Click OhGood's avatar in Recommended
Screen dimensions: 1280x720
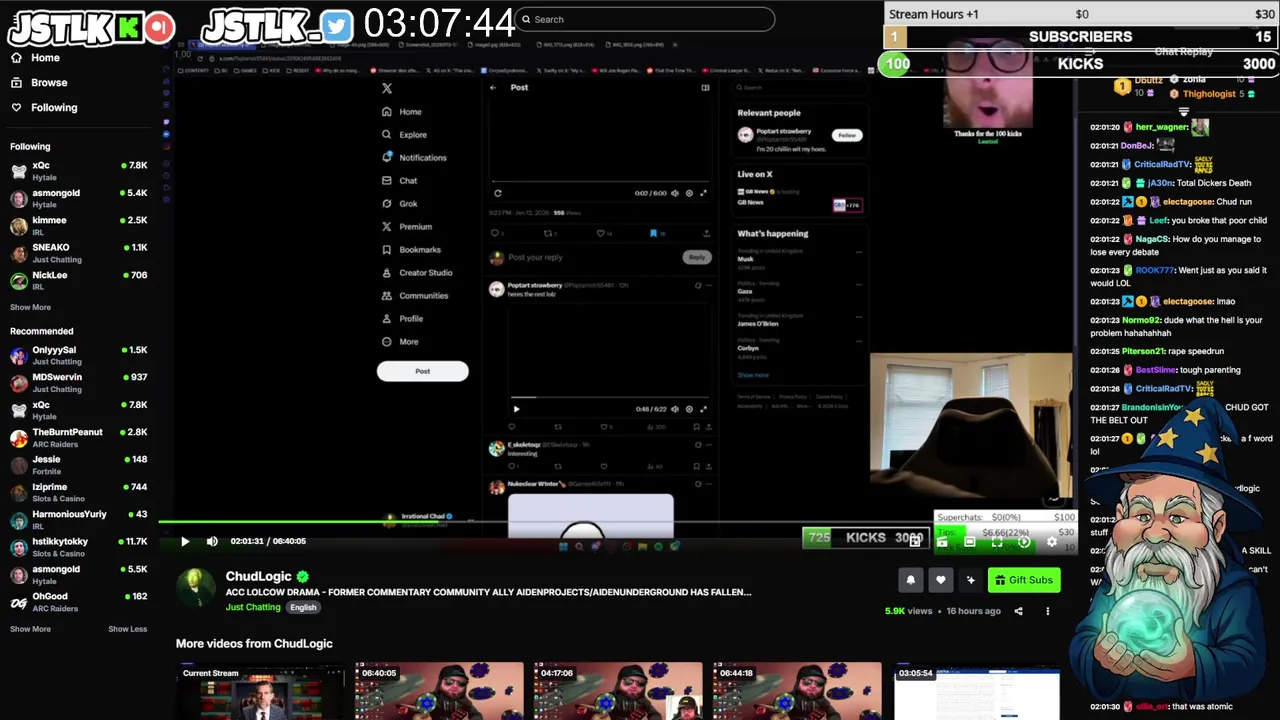(x=18, y=602)
